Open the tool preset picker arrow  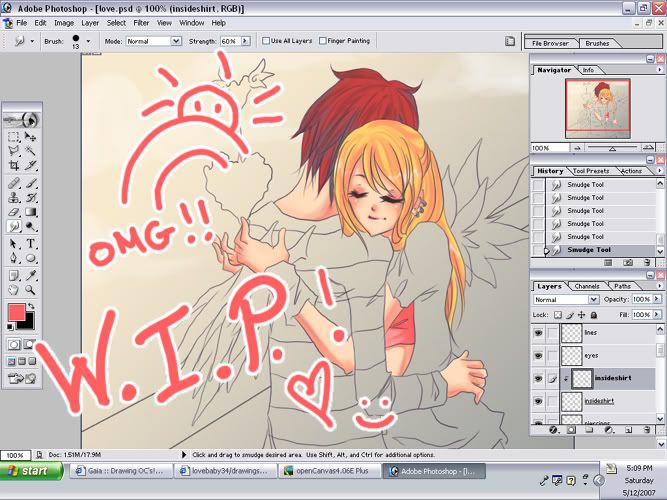32,41
